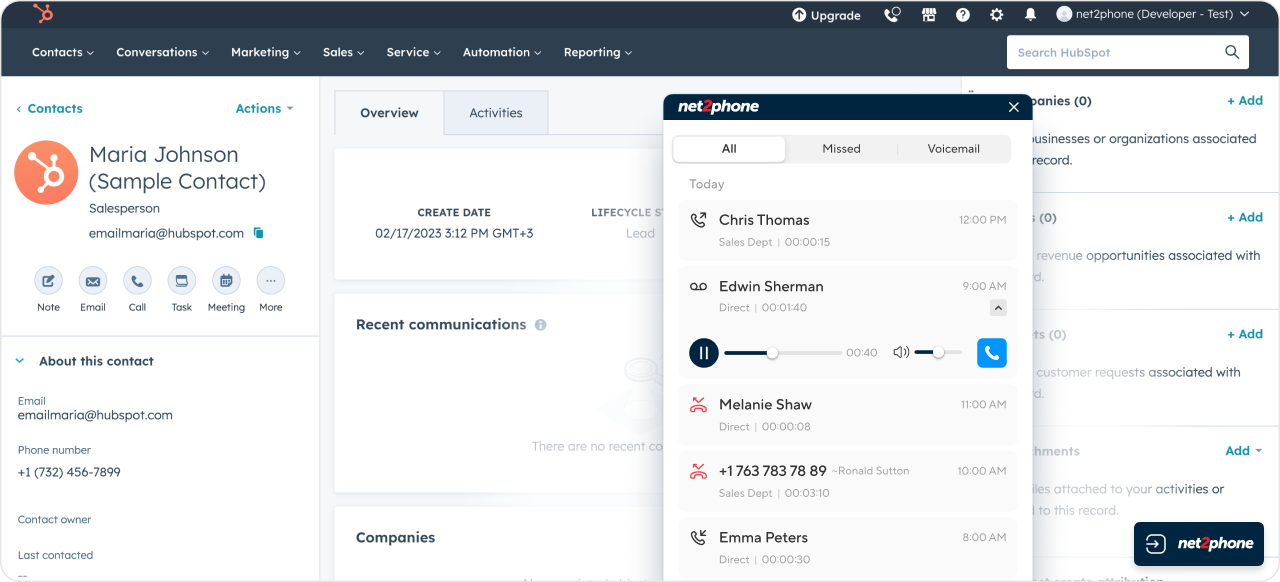This screenshot has height=582, width=1280.
Task: Open notifications bell icon
Action: coord(1030,15)
